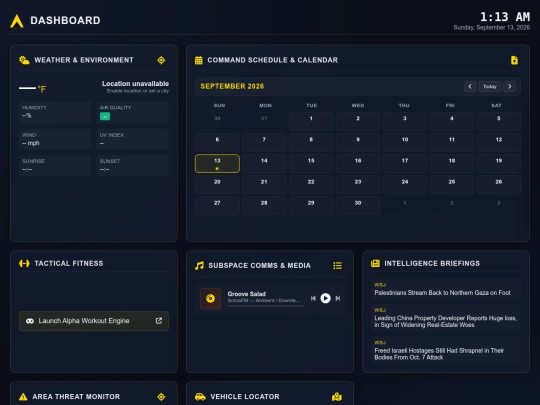Click the green Air Quality badge

click(105, 116)
